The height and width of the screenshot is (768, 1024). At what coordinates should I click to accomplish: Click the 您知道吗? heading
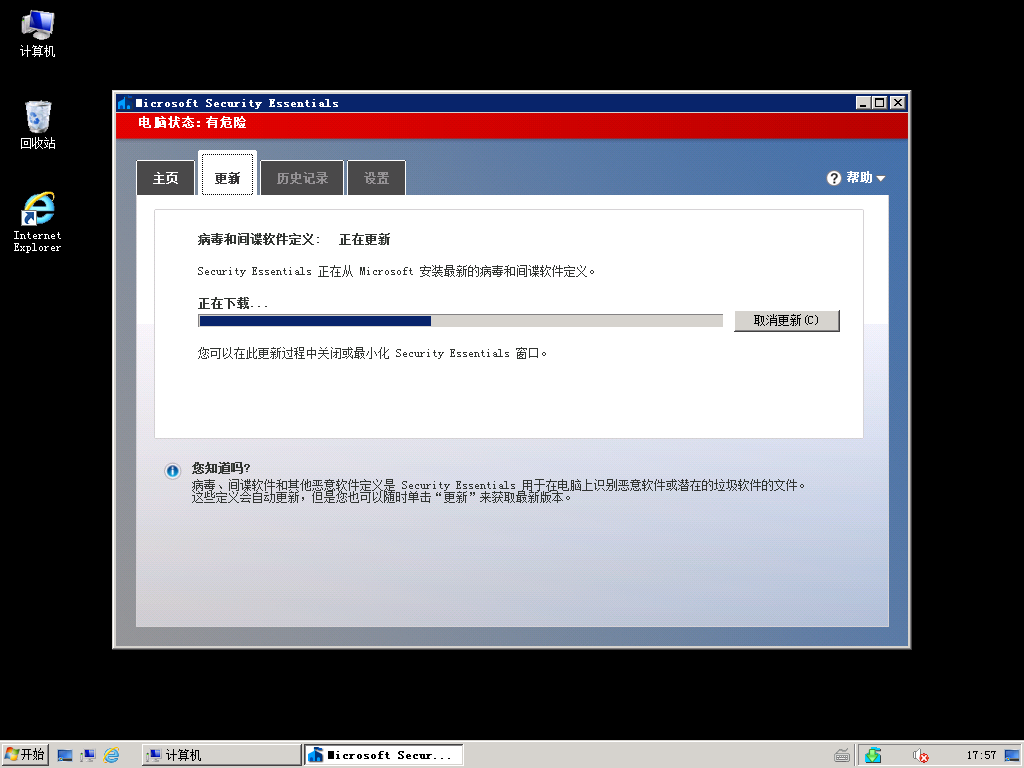pos(221,468)
